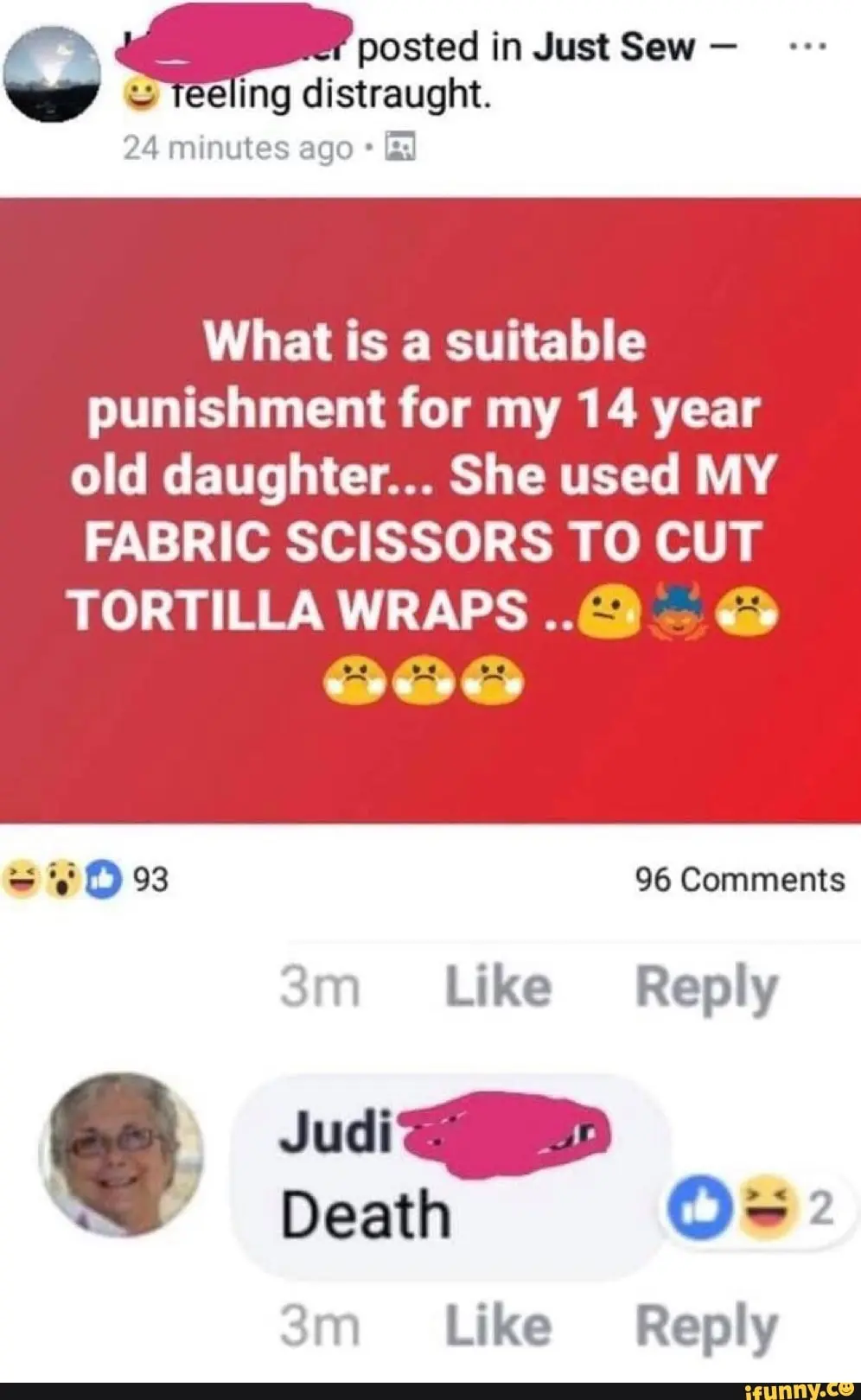861x1400 pixels.
Task: Open the poster's profile picture
Action: point(52,74)
